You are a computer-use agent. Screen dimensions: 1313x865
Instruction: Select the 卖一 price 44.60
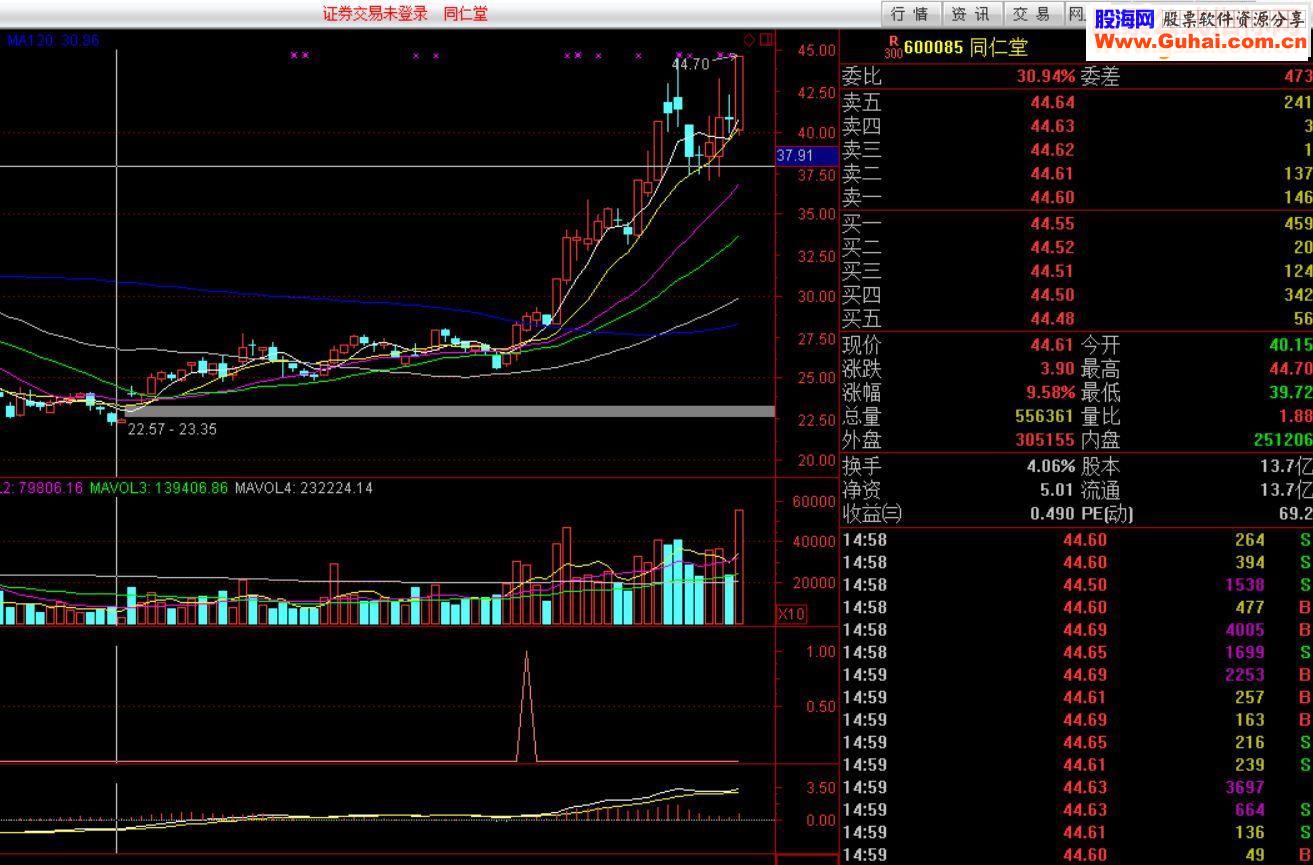[x=1052, y=198]
